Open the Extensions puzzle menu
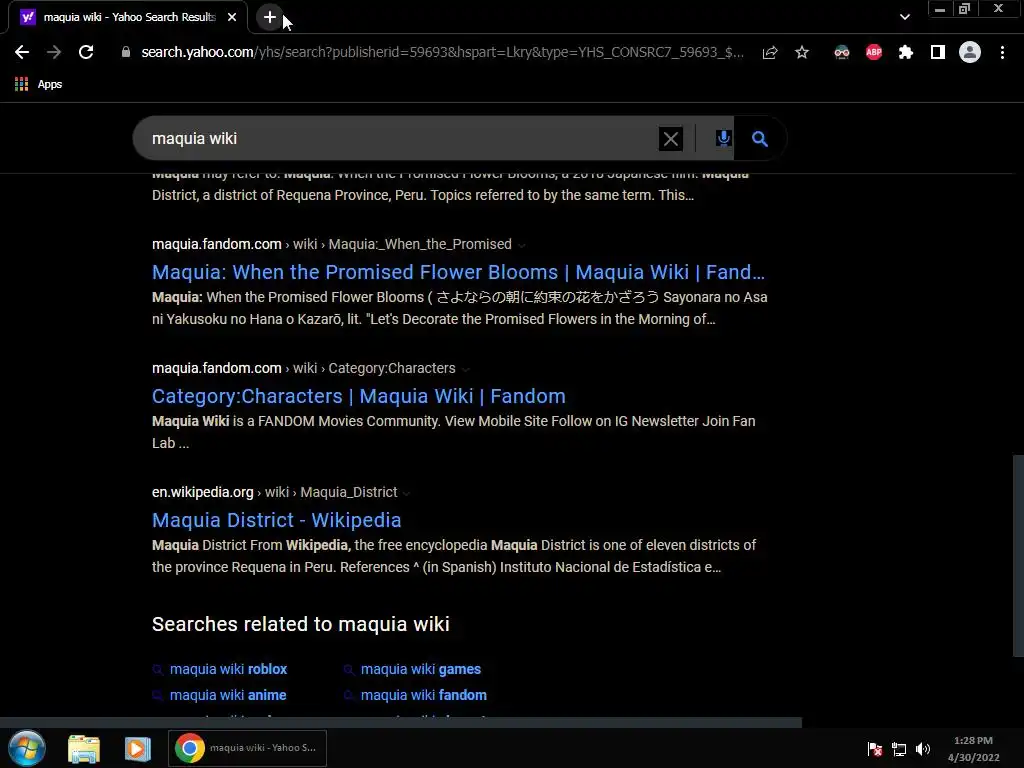1024x768 pixels. point(906,52)
